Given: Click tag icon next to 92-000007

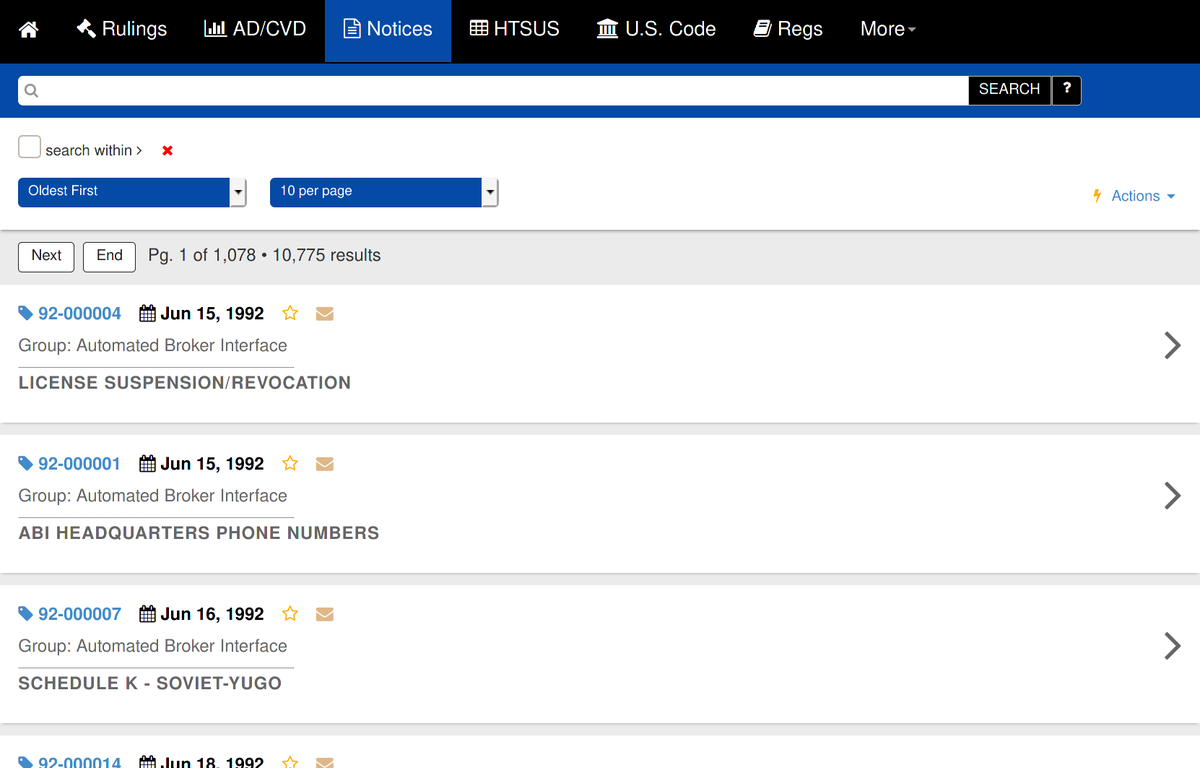Looking at the screenshot, I should click(x=26, y=614).
